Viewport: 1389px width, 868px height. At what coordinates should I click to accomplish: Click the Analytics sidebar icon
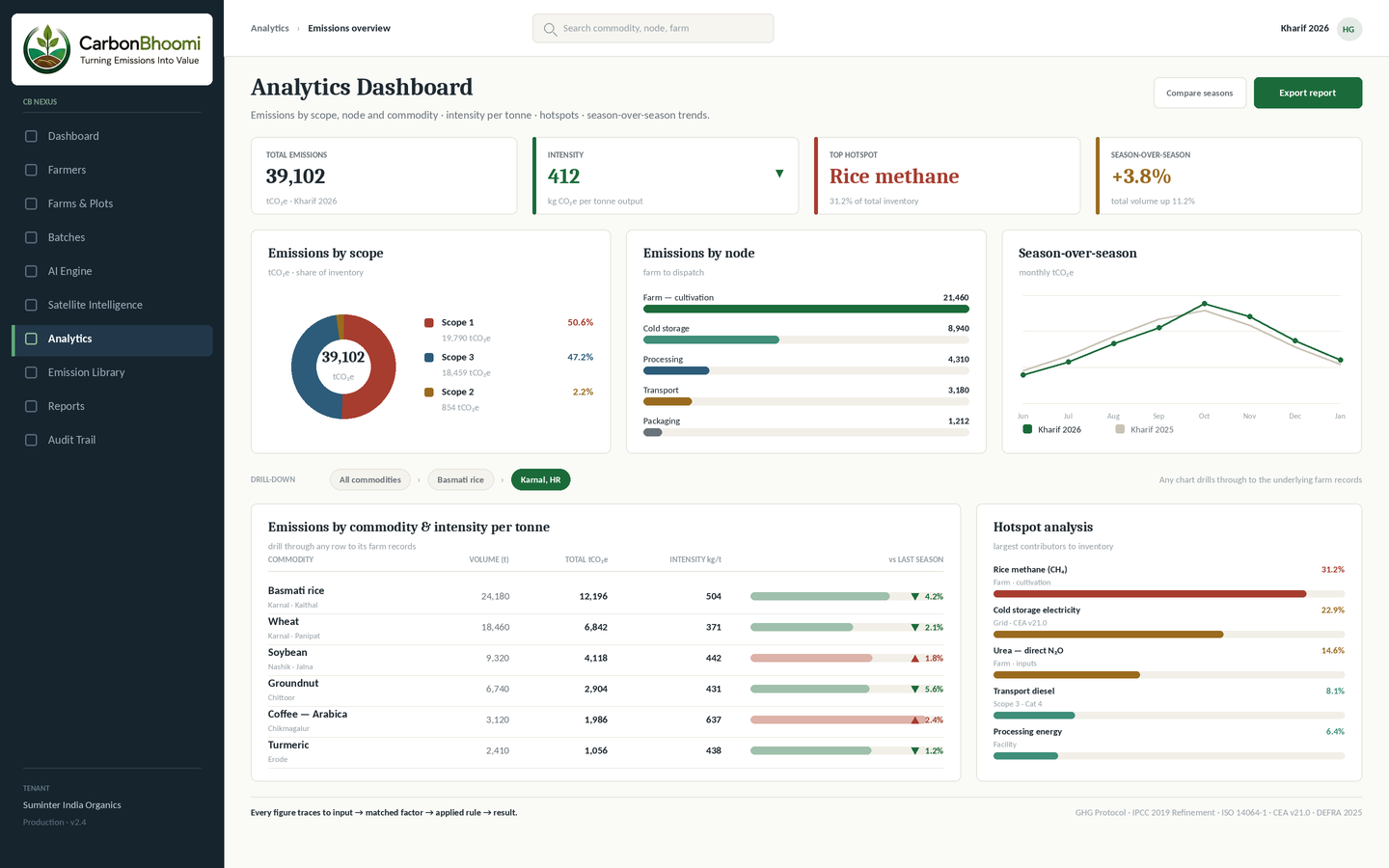tap(31, 339)
